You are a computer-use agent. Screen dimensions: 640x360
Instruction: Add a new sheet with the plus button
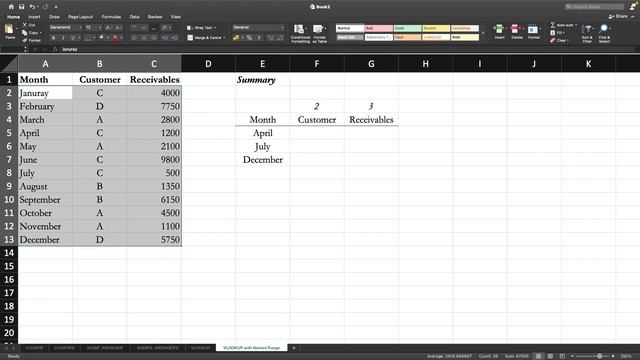[293, 348]
